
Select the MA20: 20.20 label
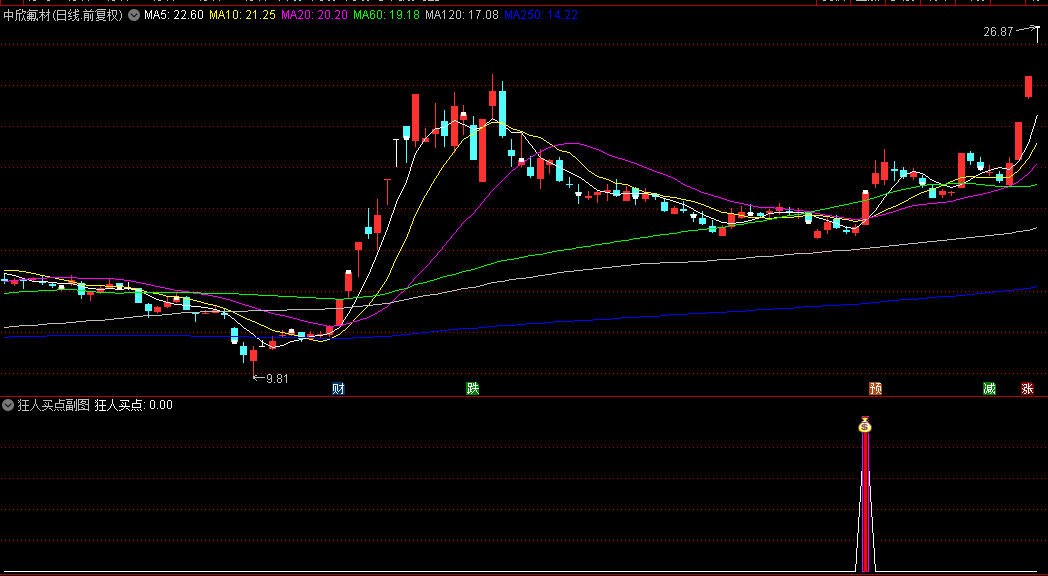click(314, 15)
